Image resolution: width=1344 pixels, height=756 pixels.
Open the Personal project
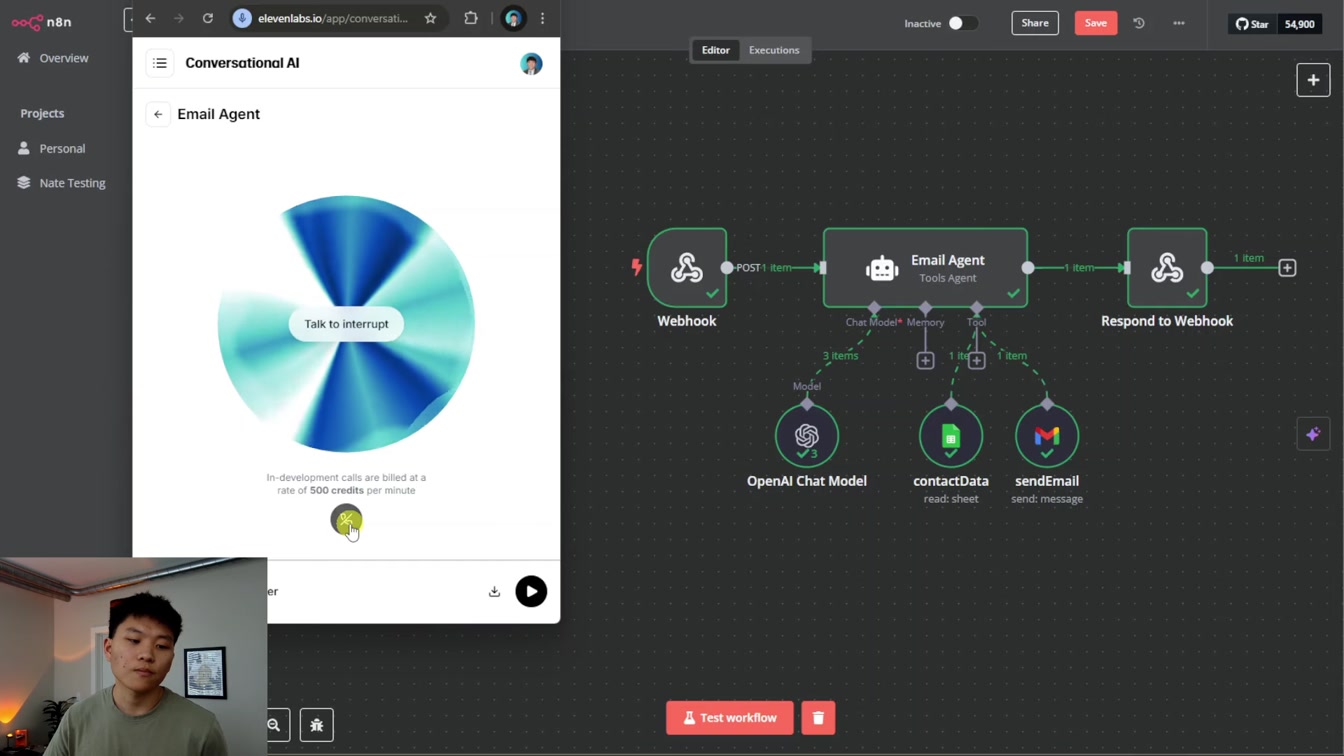tap(51, 148)
